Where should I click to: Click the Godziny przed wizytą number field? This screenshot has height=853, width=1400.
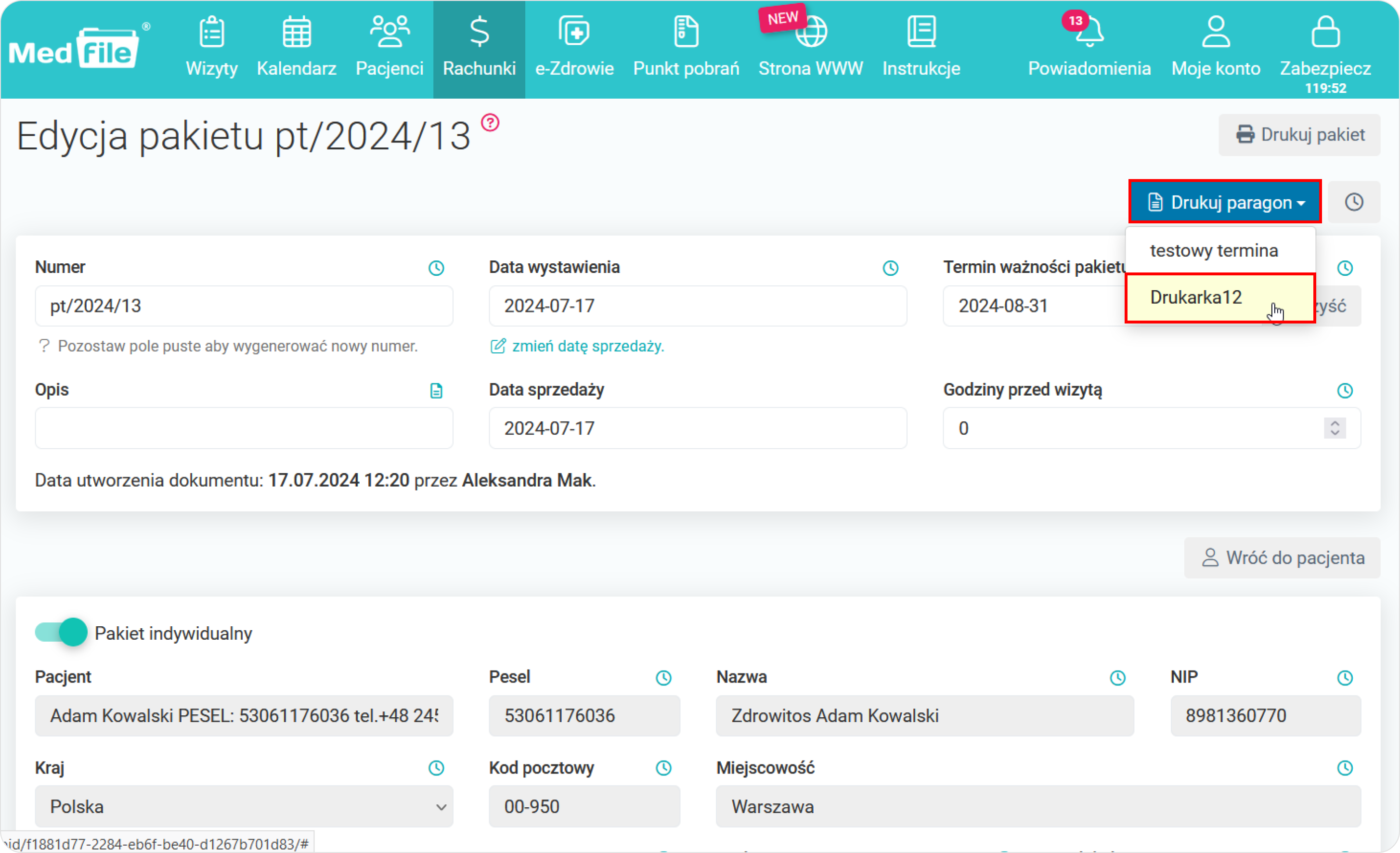1152,428
